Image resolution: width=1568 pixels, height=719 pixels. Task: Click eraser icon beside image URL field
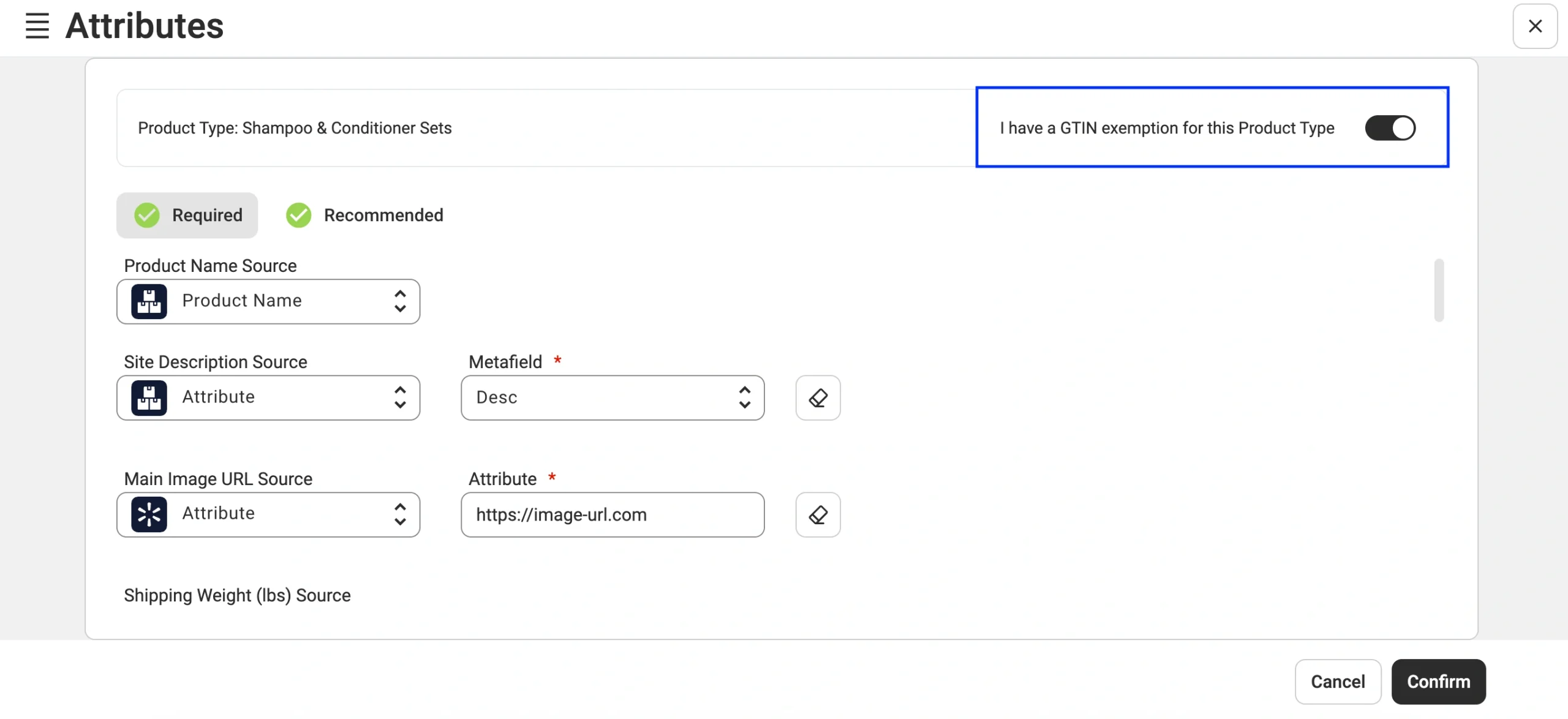[x=818, y=515]
